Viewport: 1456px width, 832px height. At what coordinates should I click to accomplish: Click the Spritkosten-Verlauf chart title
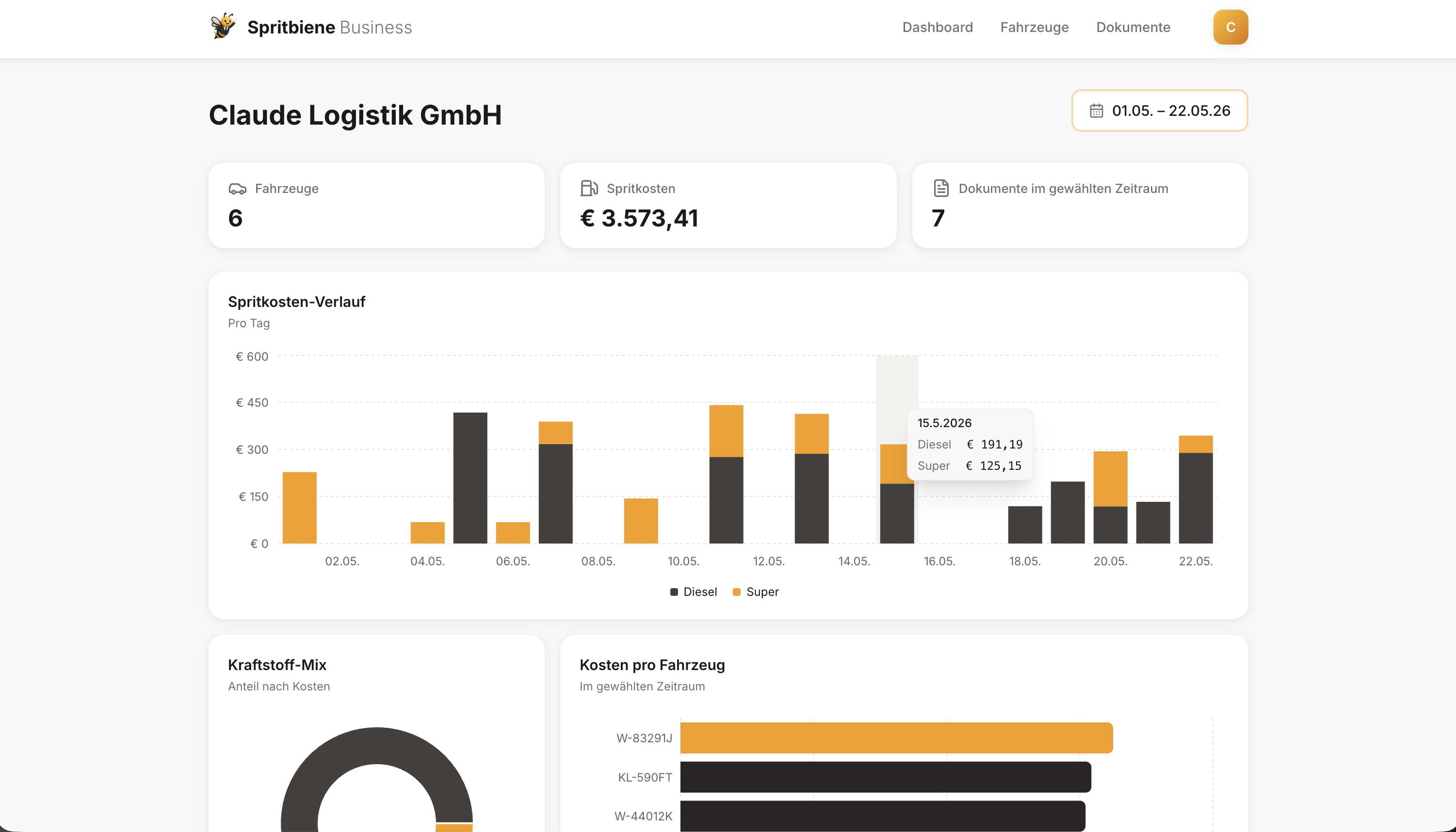(x=296, y=302)
